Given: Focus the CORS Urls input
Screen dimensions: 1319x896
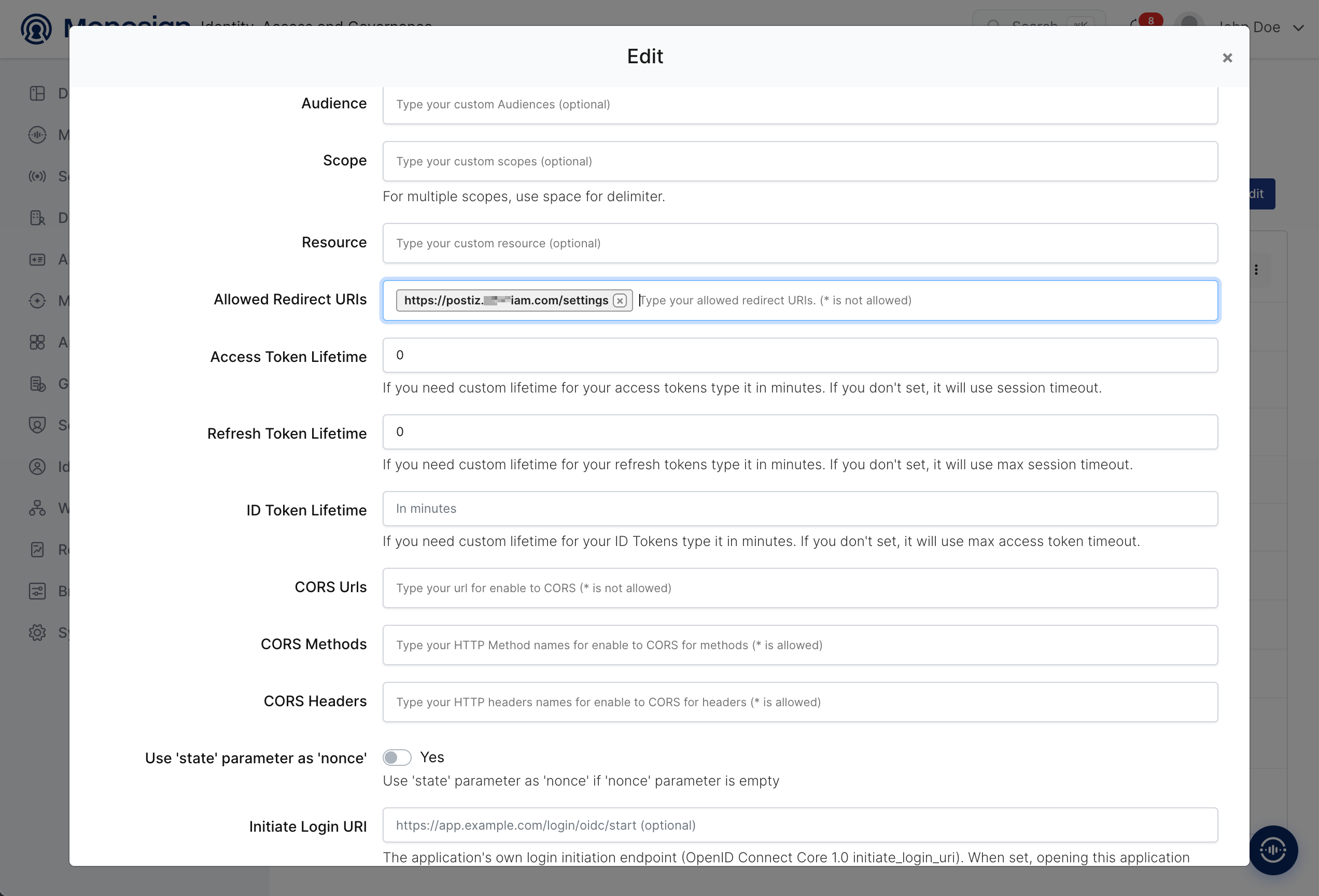Looking at the screenshot, I should (799, 588).
